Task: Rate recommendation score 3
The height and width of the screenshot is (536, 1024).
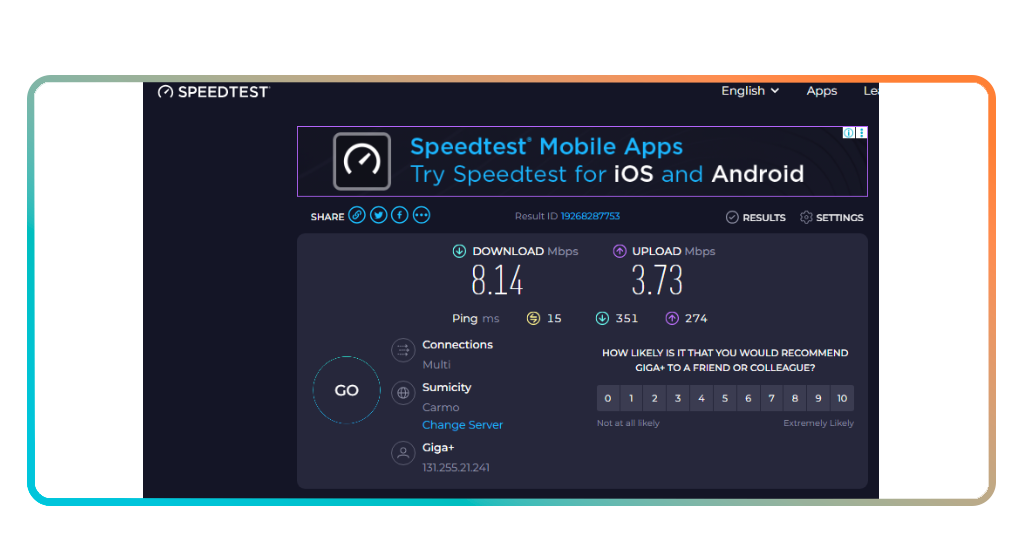Action: click(678, 398)
